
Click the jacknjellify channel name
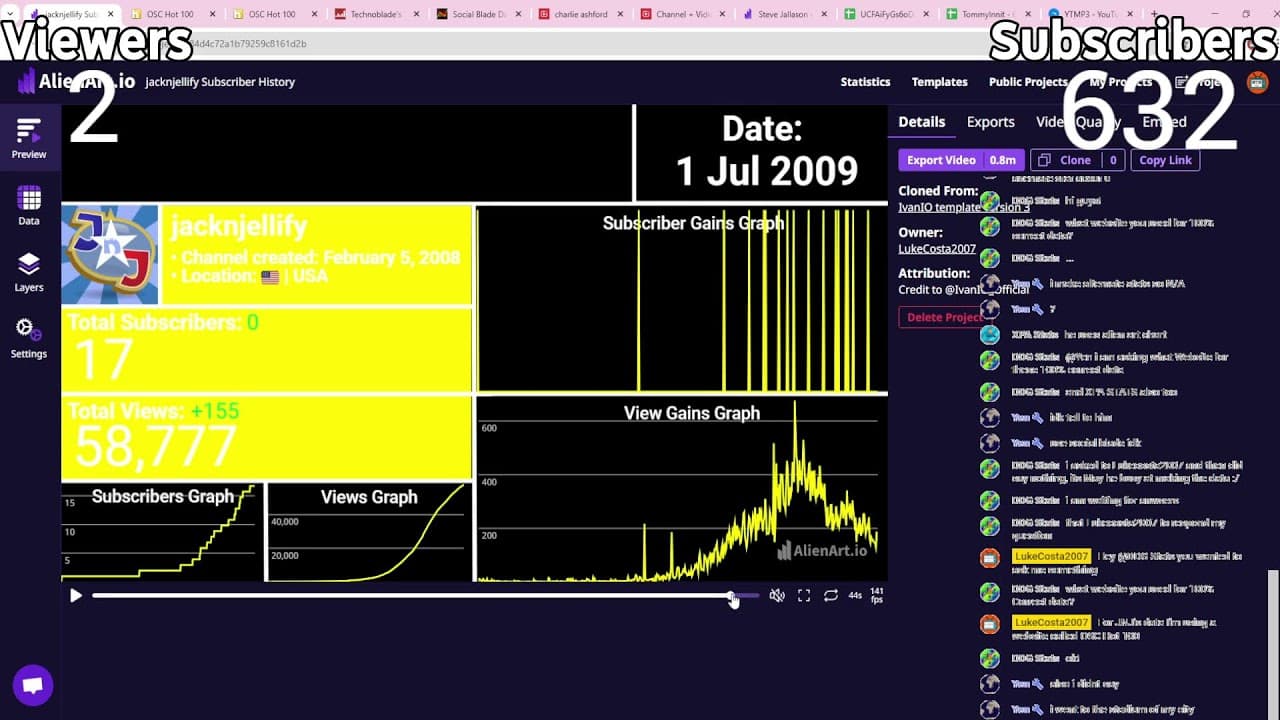tap(239, 226)
